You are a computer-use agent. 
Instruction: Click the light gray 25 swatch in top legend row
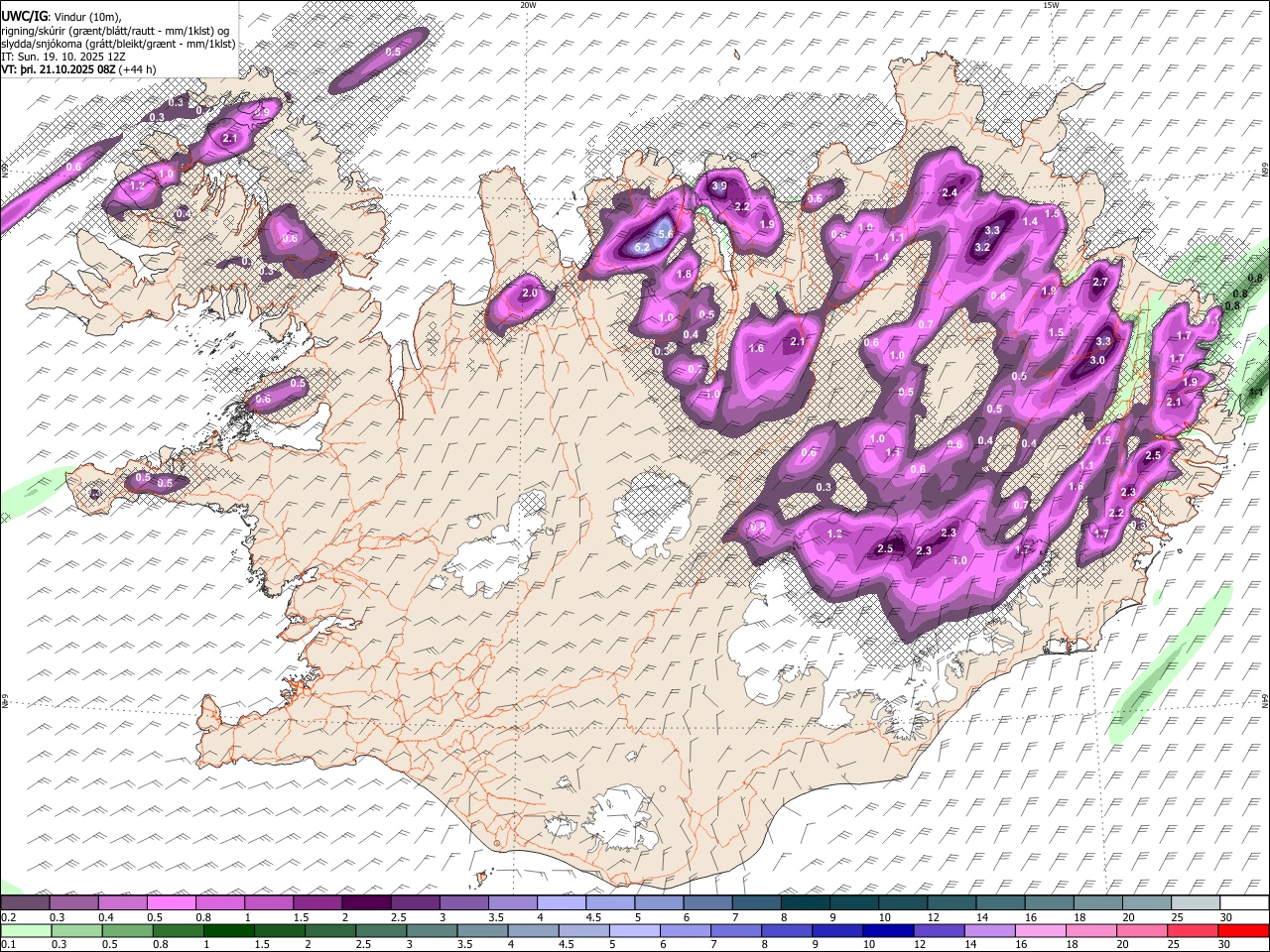[x=1196, y=903]
